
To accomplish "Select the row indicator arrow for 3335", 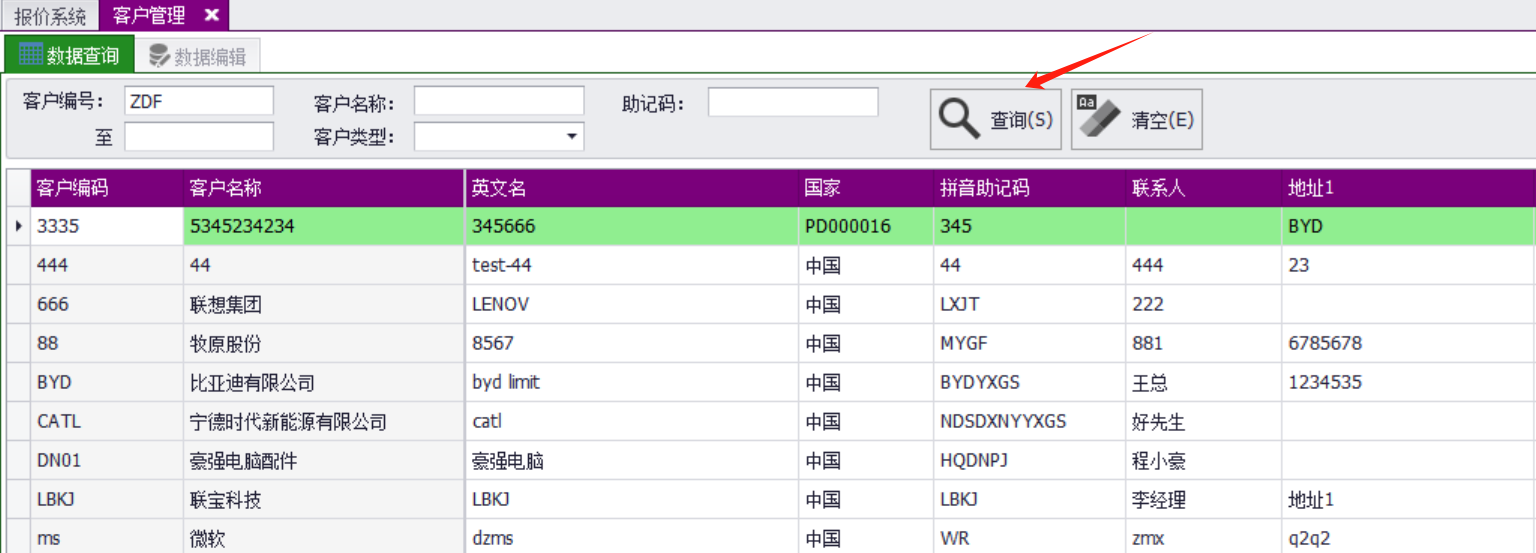I will point(19,227).
